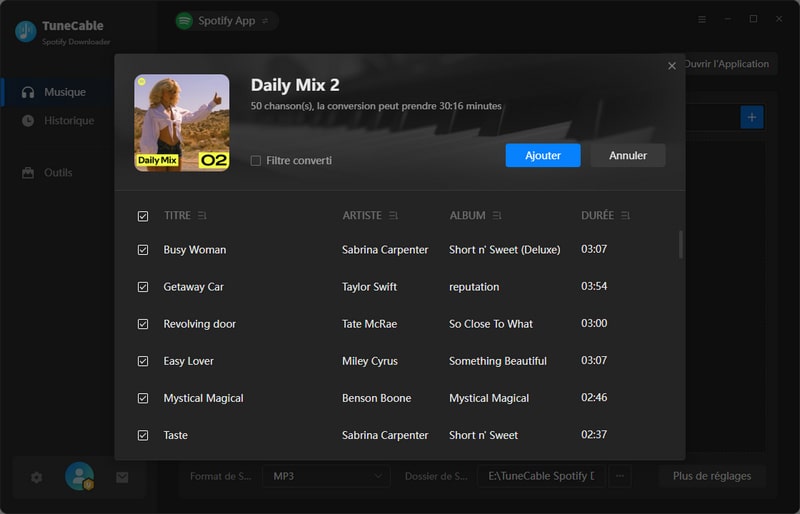Enable the Filtre converti checkbox
The image size is (800, 514).
pyautogui.click(x=256, y=161)
